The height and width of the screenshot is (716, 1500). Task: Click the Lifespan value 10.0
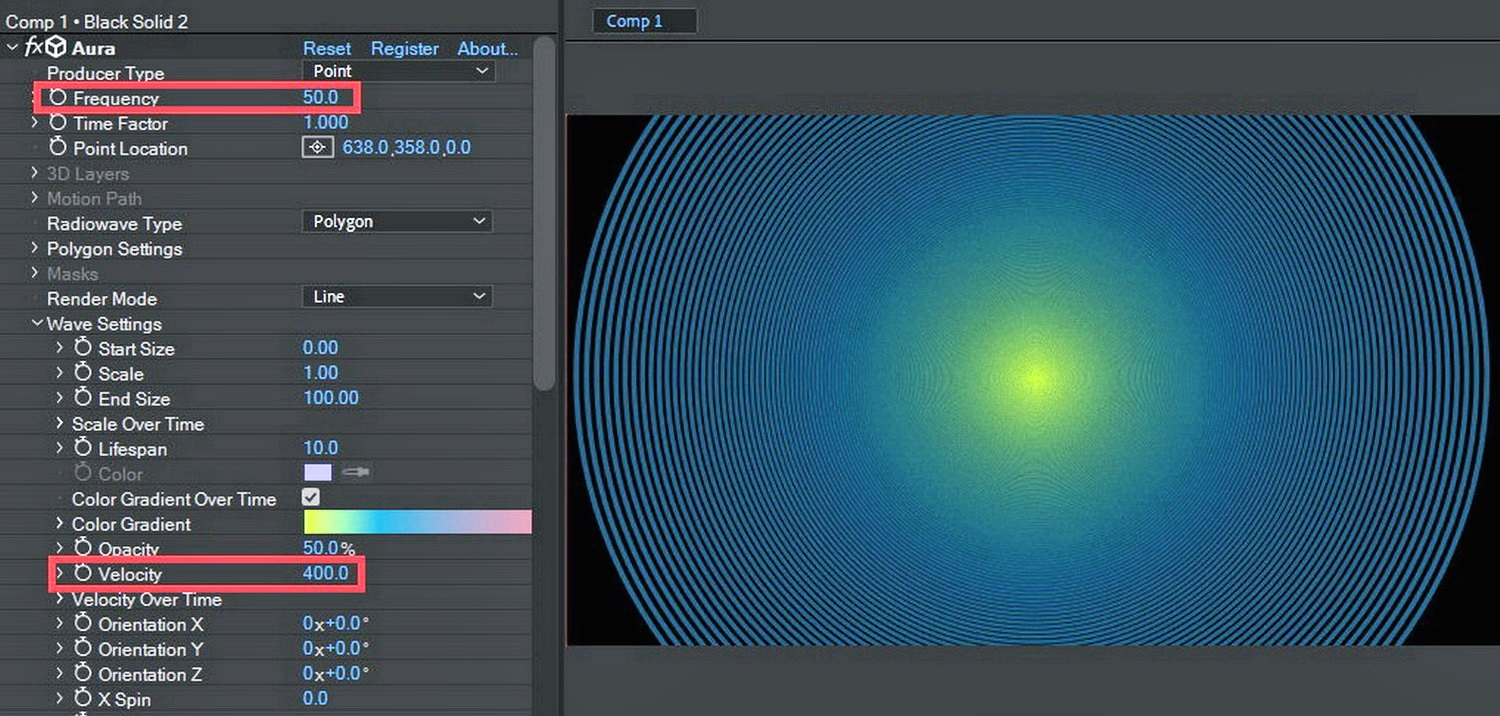point(321,448)
